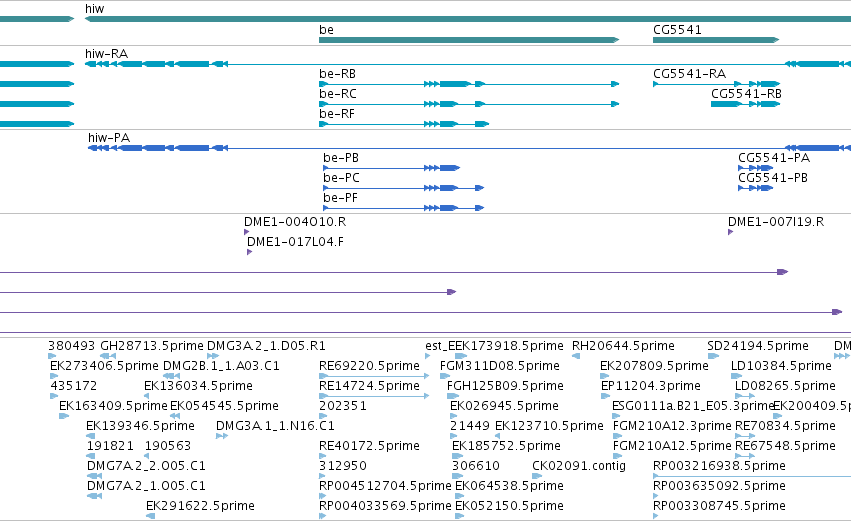Select FGM311D08.5prime EST

(445, 376)
